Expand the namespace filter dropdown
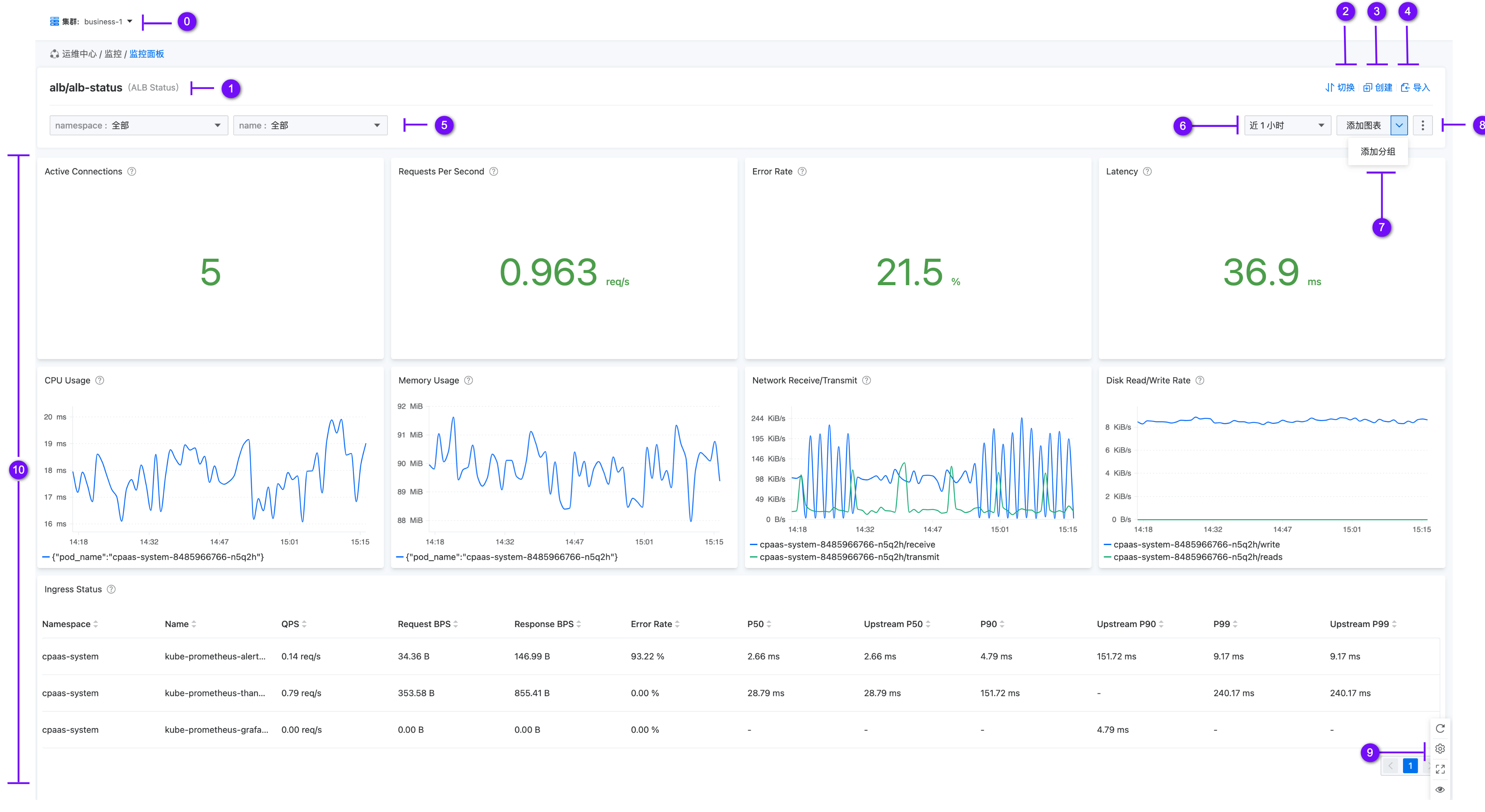Image resolution: width=1485 pixels, height=812 pixels. pos(138,125)
